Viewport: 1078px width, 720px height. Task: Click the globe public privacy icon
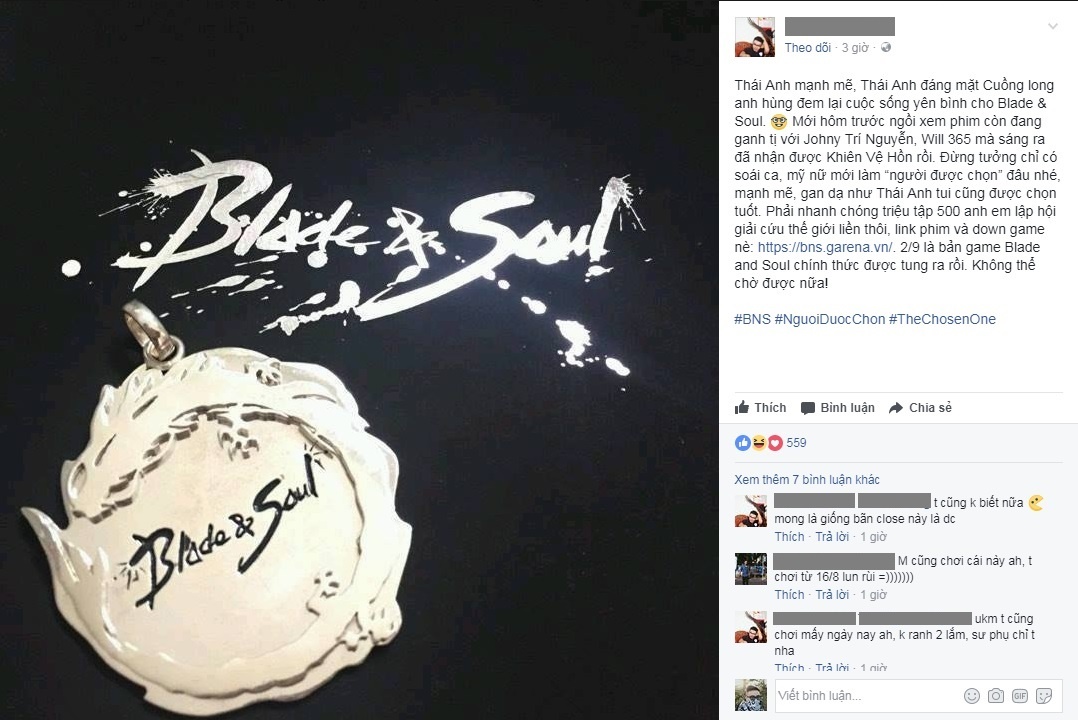pos(886,47)
